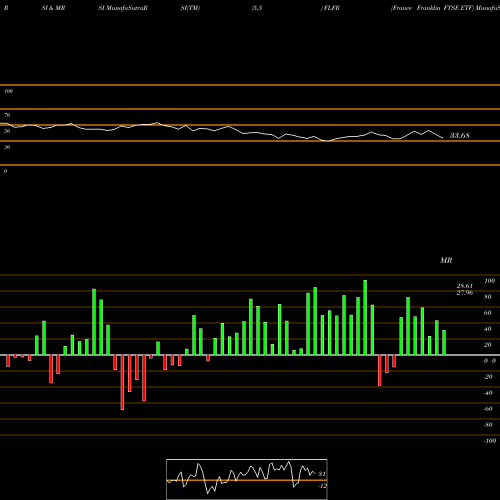Image resolution: width=500 pixels, height=500 pixels.
Task: Click the last green bar in MR histogram
Action: [444, 342]
